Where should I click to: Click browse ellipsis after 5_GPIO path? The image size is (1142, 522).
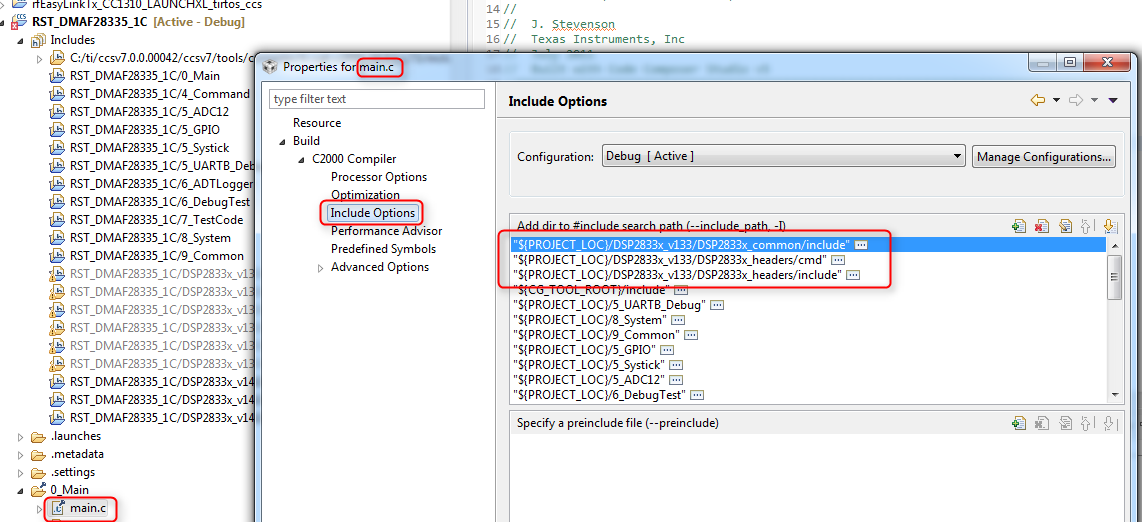point(667,350)
